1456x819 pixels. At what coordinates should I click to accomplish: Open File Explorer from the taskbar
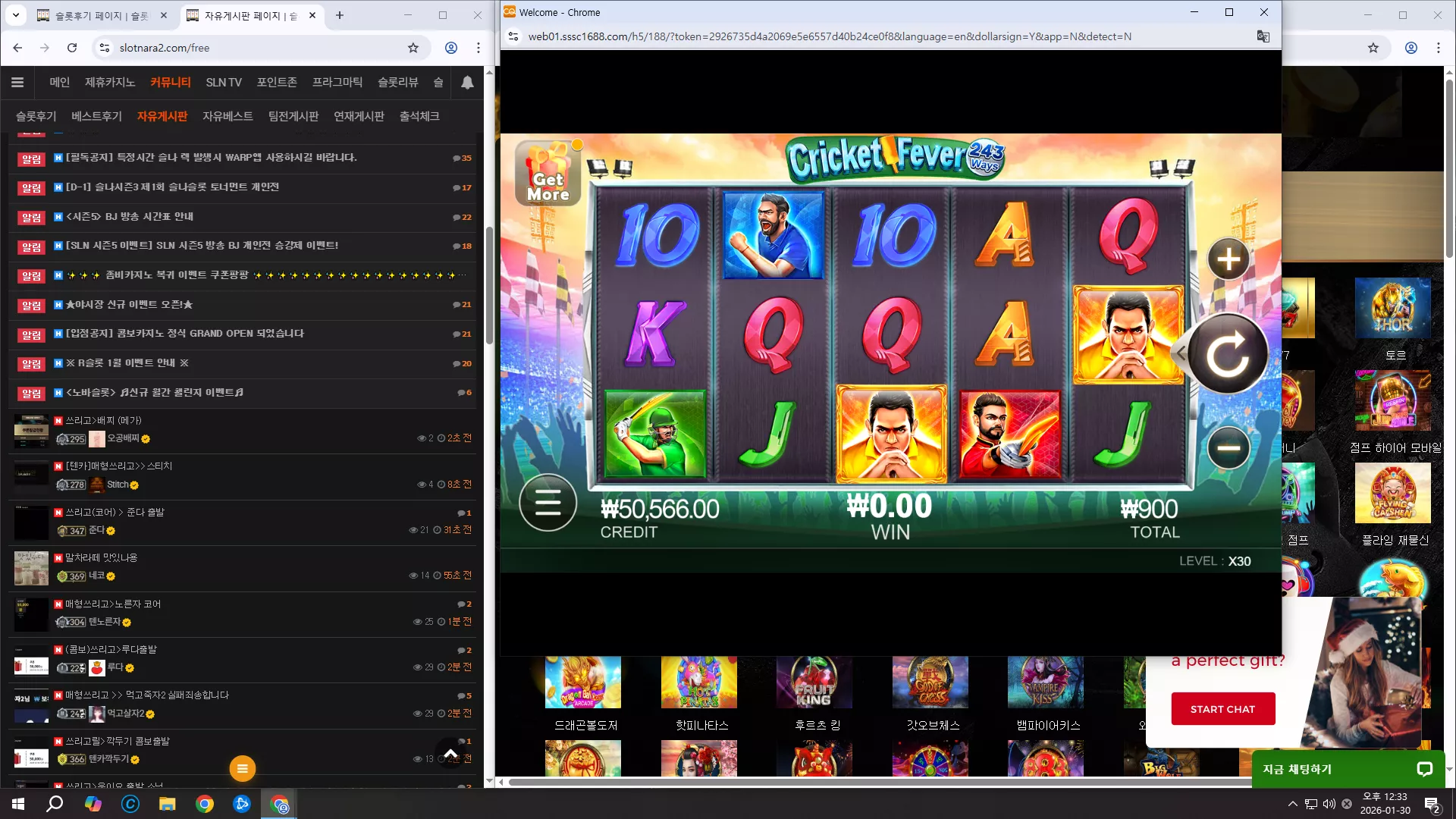point(168,804)
